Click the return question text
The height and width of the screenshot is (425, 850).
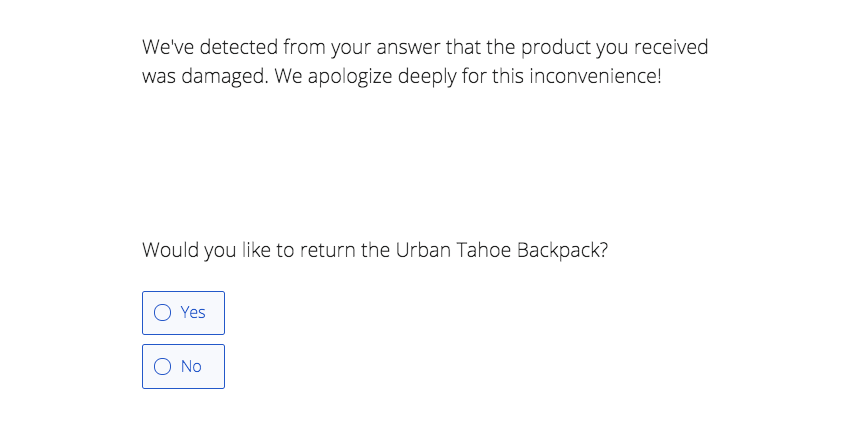click(375, 250)
